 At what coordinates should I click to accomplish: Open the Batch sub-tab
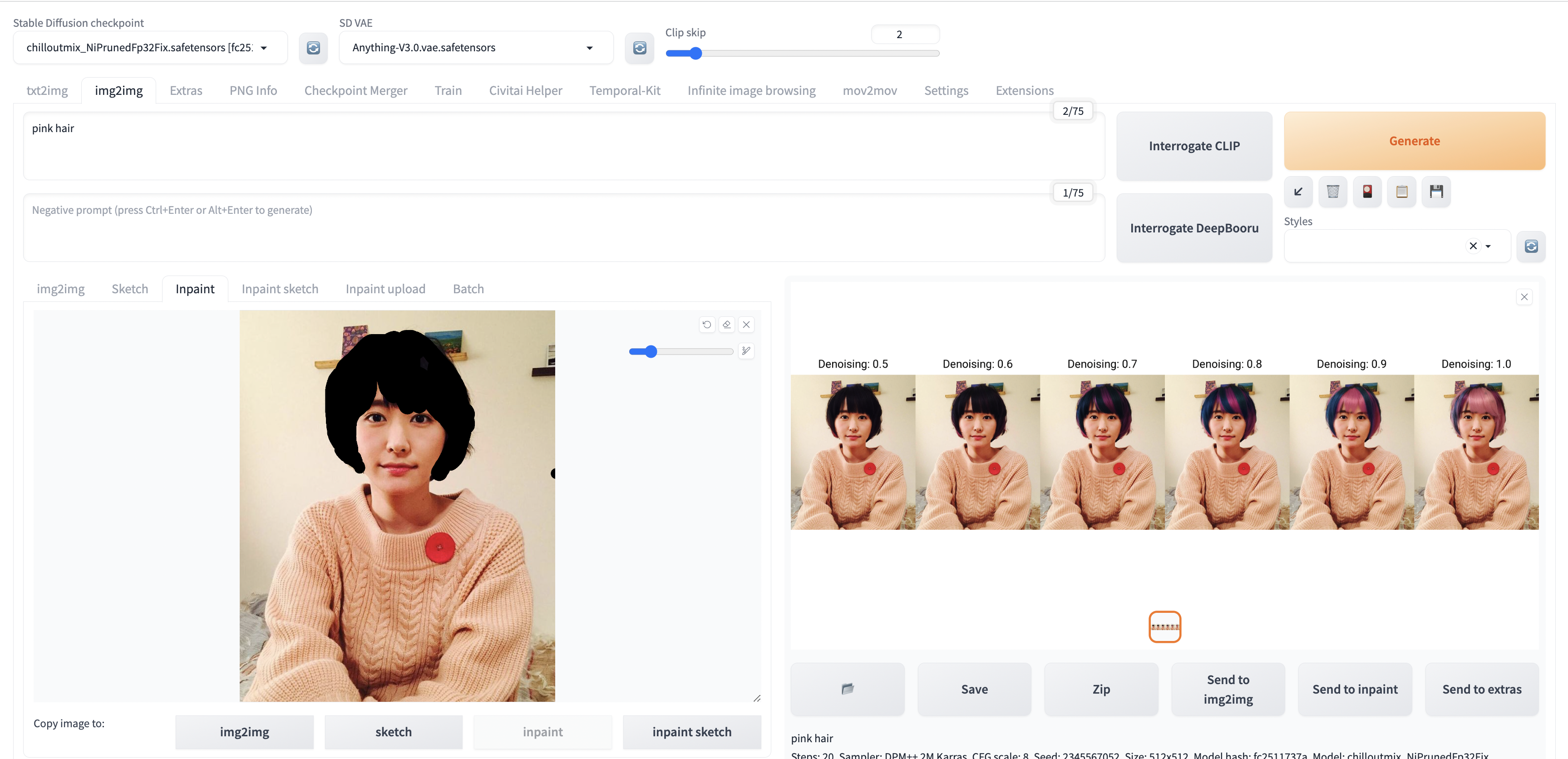pos(468,289)
